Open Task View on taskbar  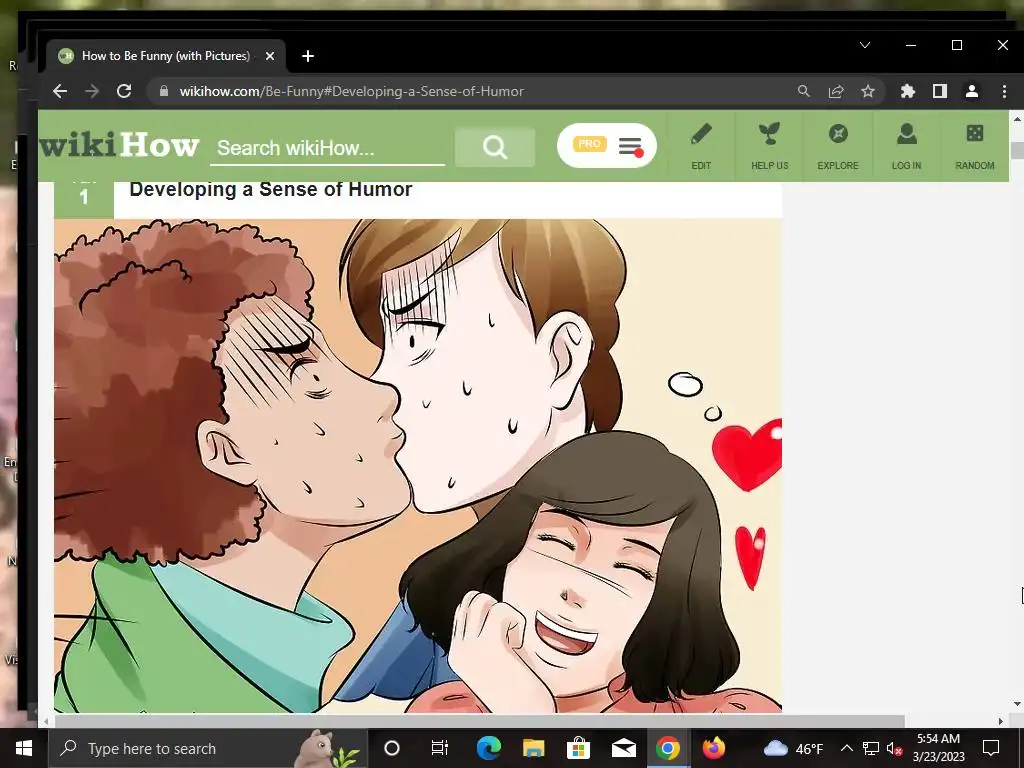tap(440, 748)
